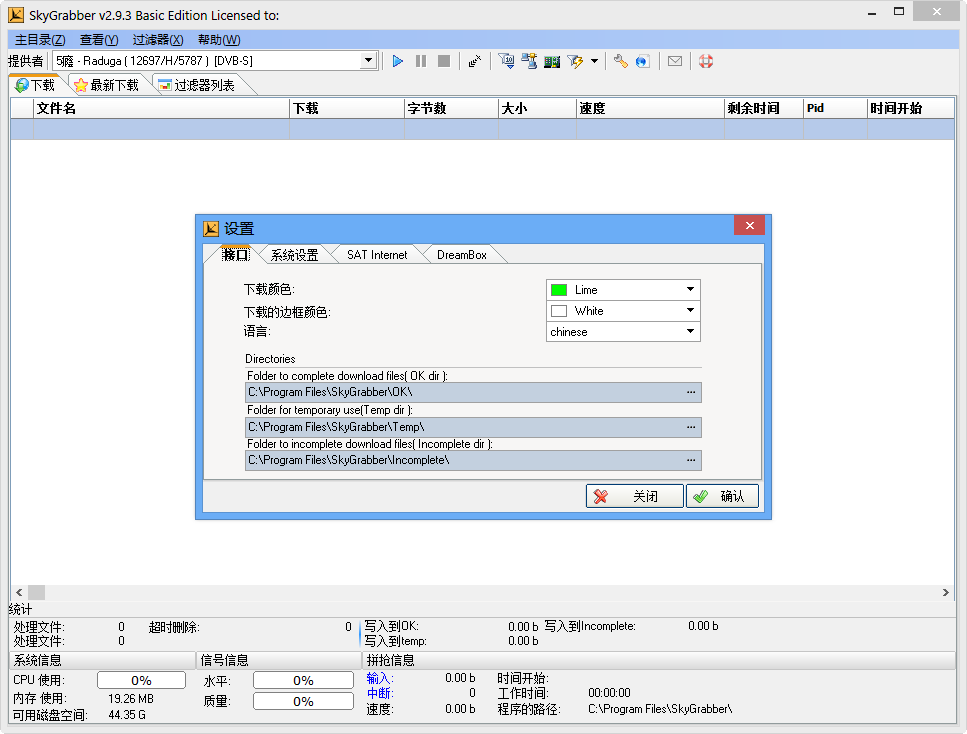Image resolution: width=967 pixels, height=734 pixels.
Task: Click the 速度 column header
Action: (x=651, y=109)
